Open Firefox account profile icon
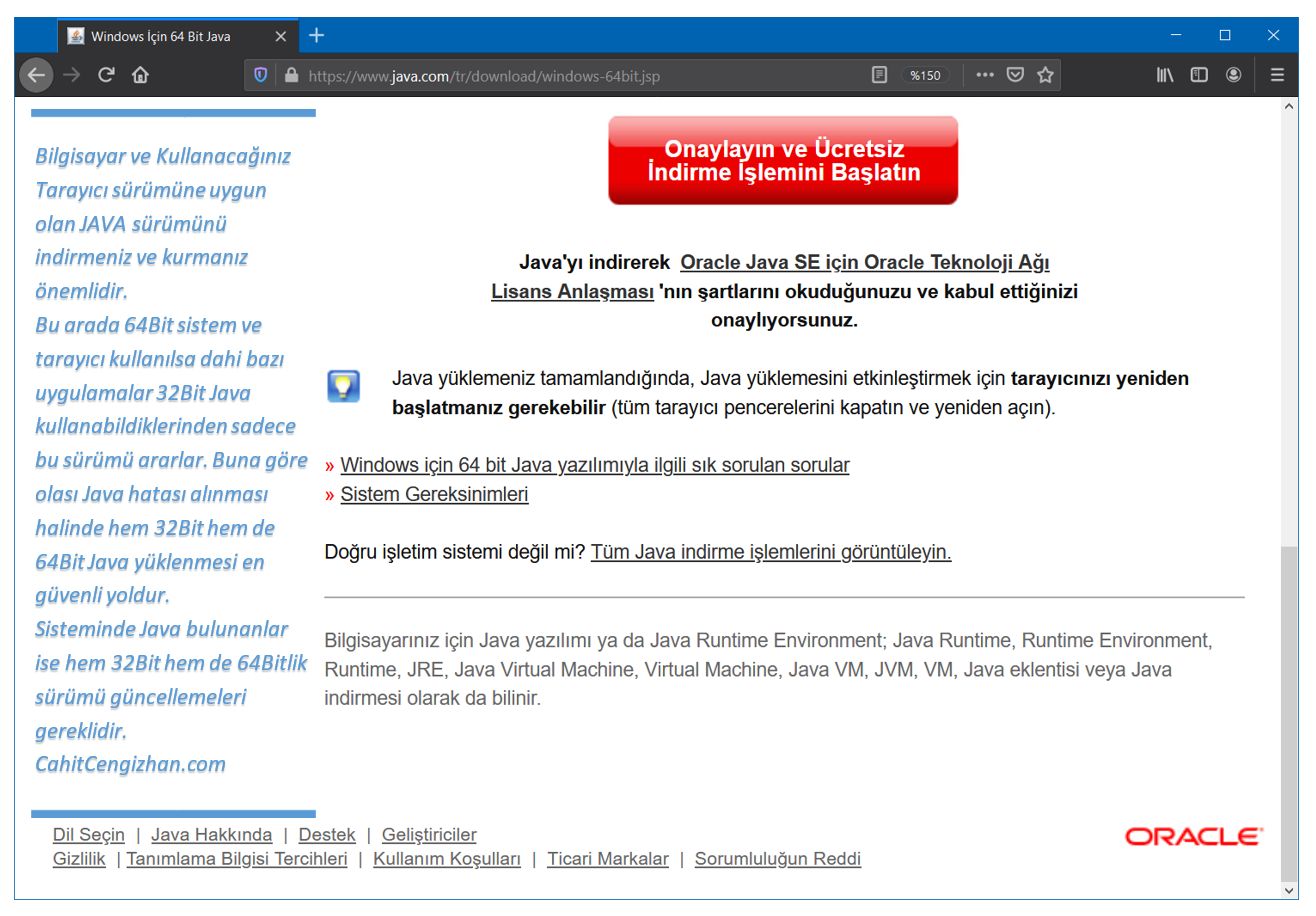 pyautogui.click(x=1233, y=75)
